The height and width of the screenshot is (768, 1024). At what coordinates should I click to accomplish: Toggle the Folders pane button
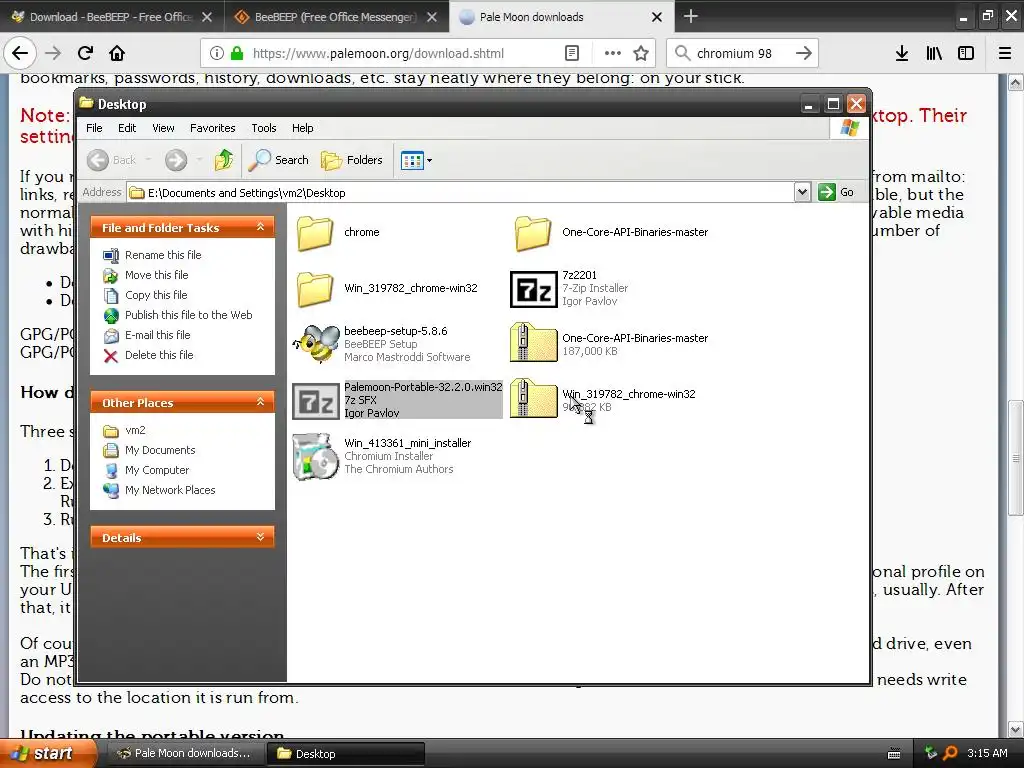point(351,160)
